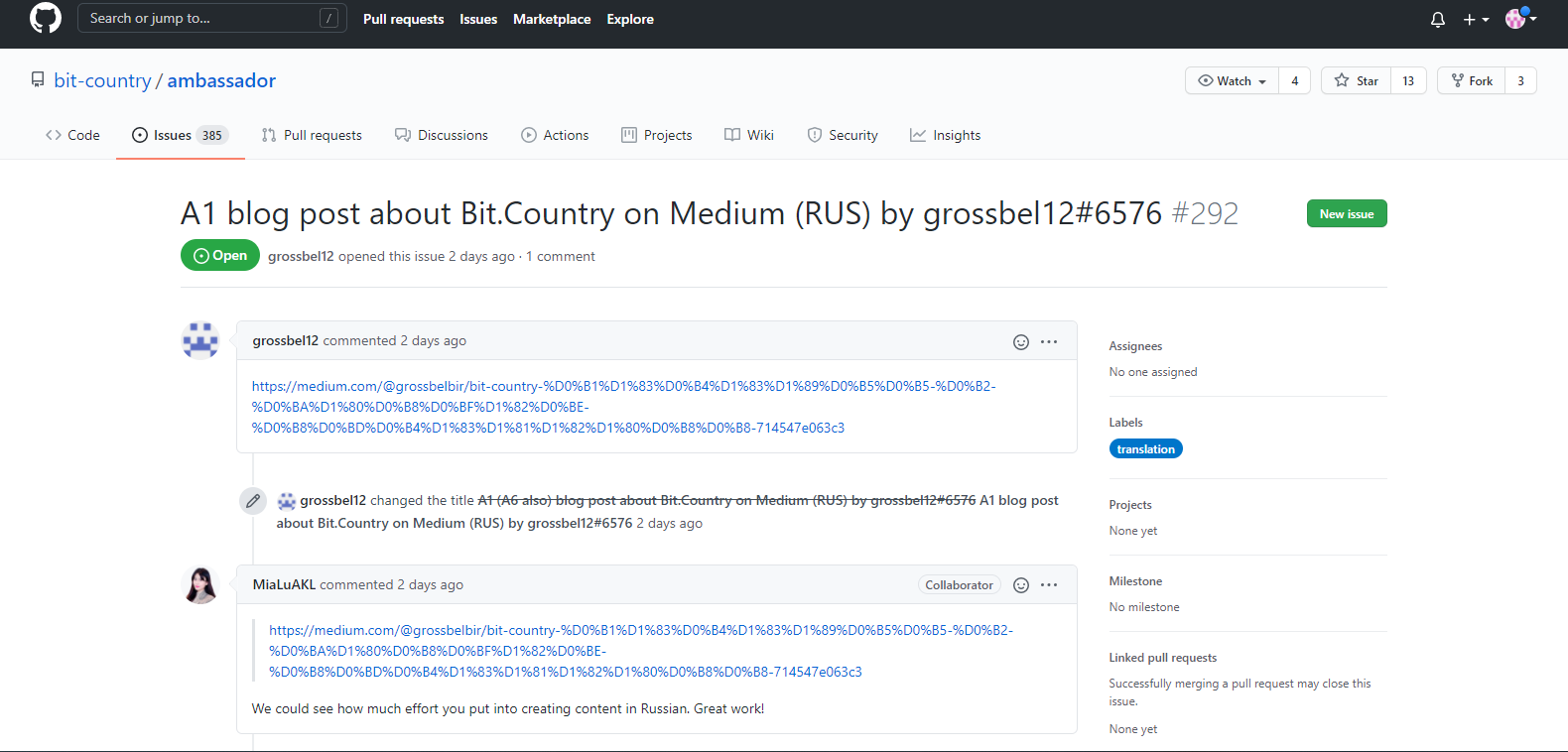The image size is (1568, 752).
Task: Expand the Watch dropdown
Action: tap(1233, 81)
